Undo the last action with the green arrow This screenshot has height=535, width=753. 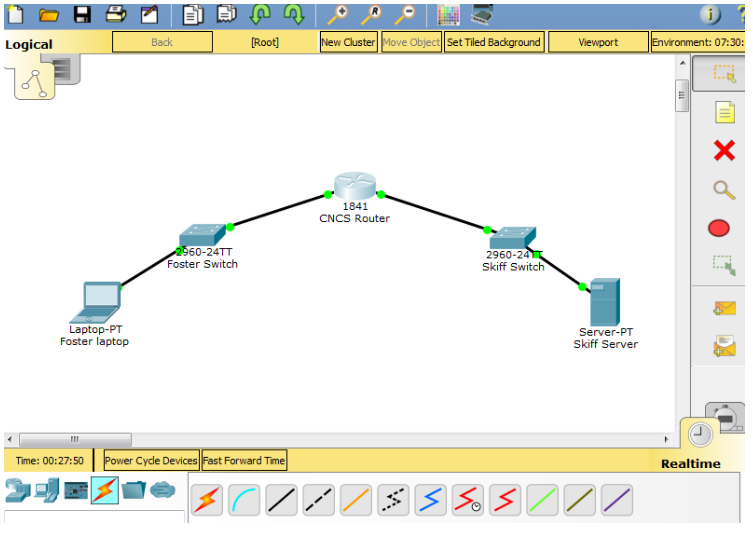pyautogui.click(x=260, y=14)
